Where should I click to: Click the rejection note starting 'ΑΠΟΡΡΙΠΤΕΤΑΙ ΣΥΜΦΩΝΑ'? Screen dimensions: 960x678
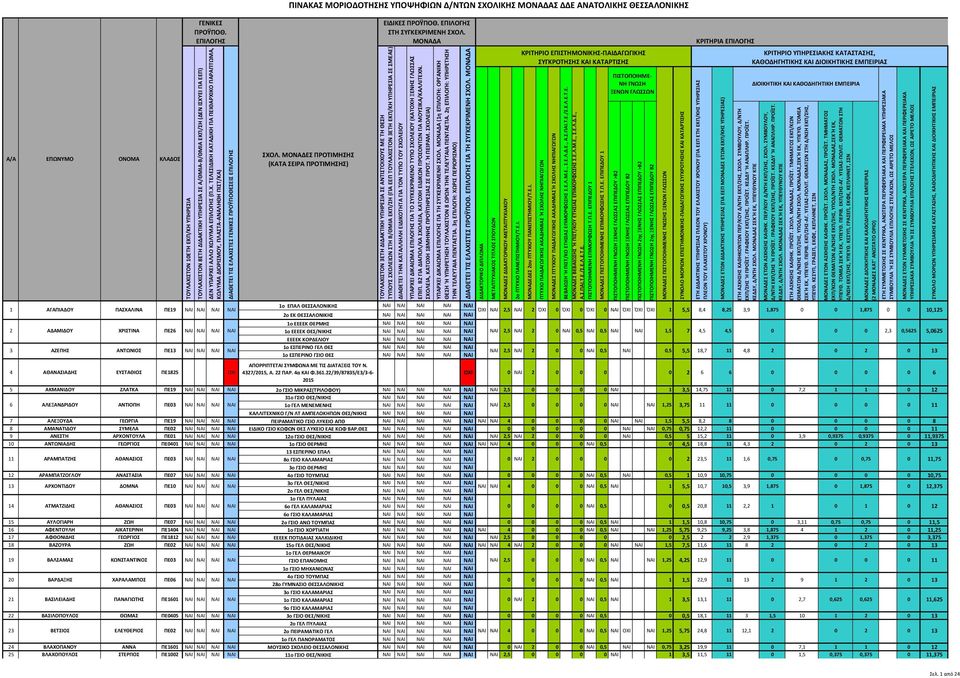tap(308, 372)
